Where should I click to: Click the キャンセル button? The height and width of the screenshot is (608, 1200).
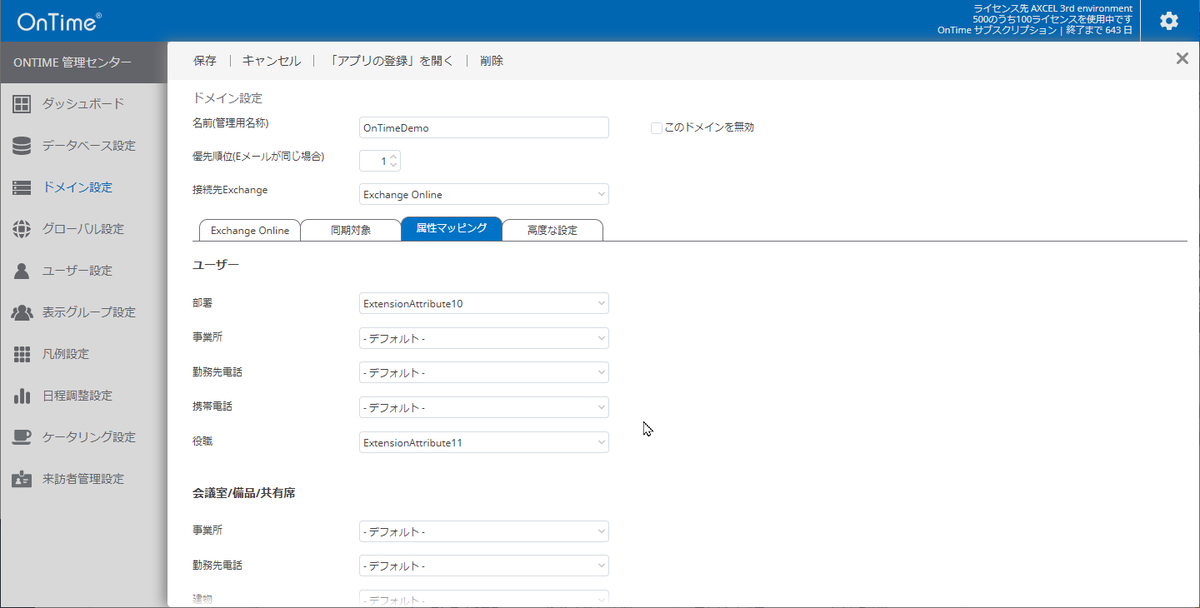point(271,61)
